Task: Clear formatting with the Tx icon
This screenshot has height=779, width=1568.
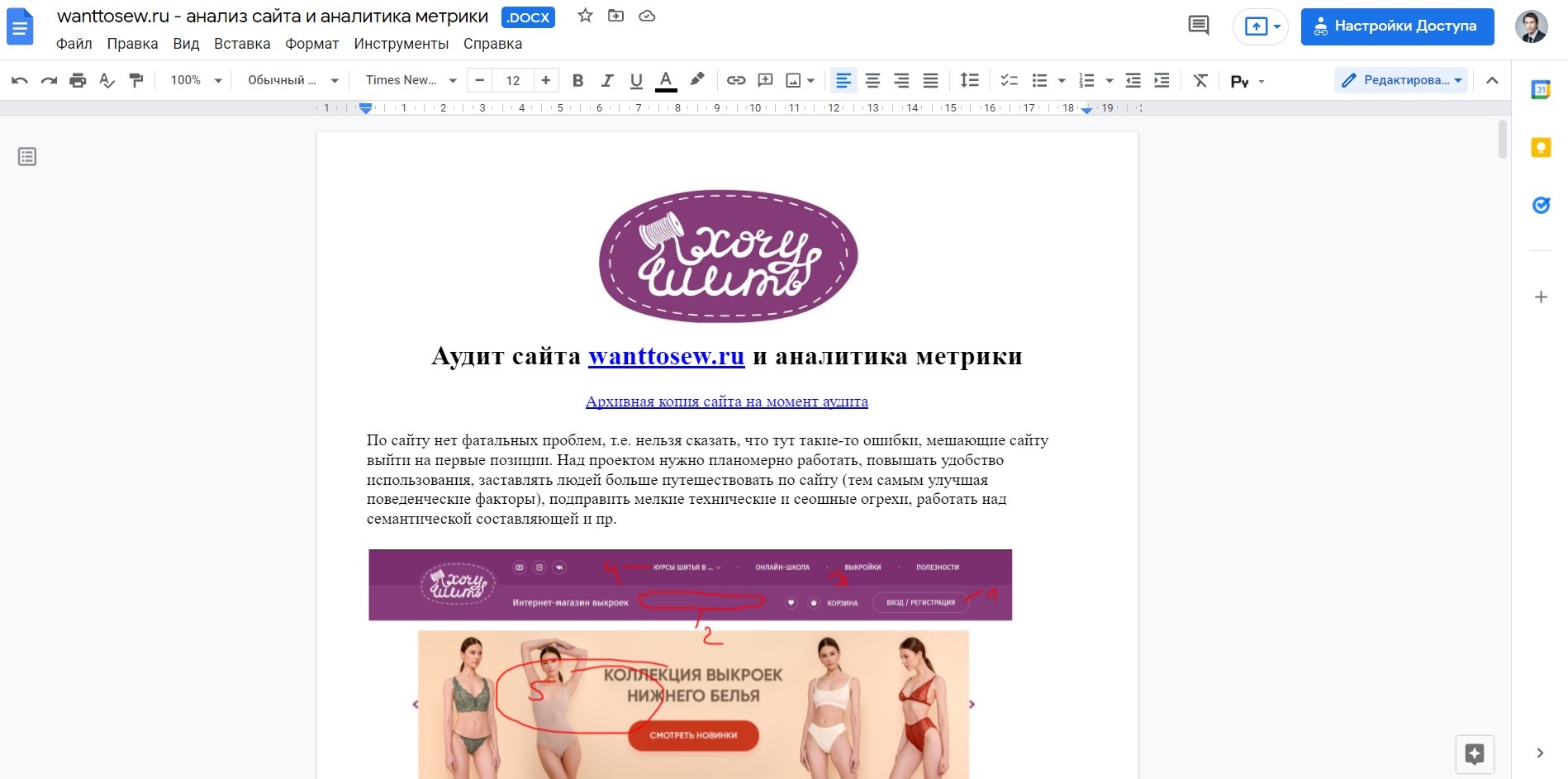Action: point(1200,80)
